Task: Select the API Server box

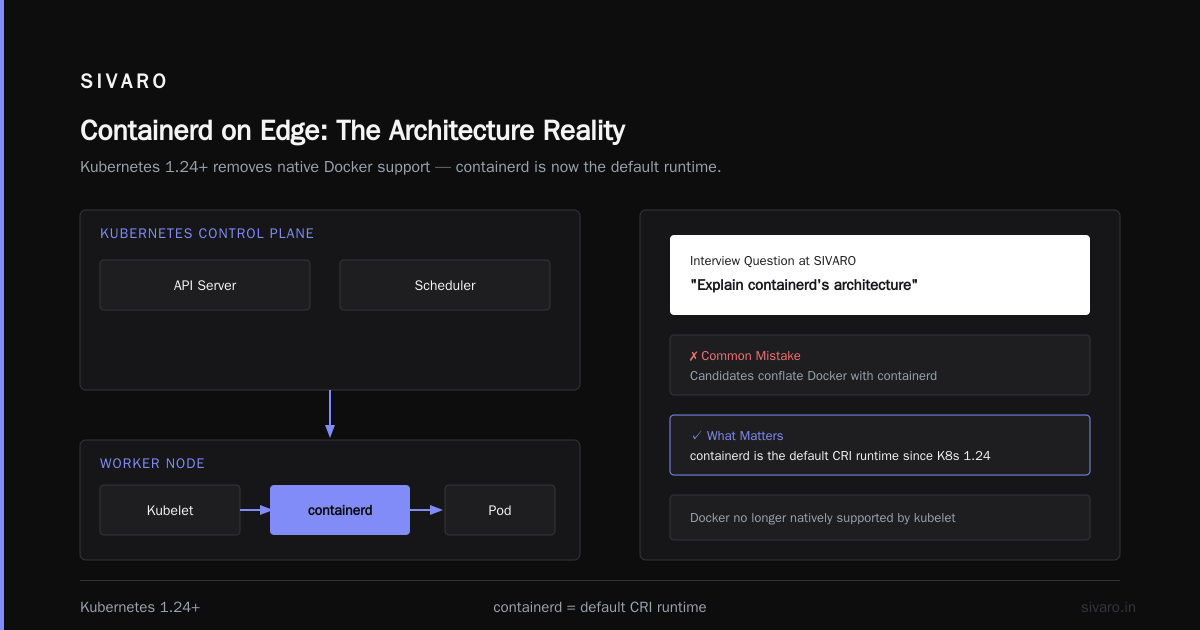Action: pyautogui.click(x=205, y=285)
